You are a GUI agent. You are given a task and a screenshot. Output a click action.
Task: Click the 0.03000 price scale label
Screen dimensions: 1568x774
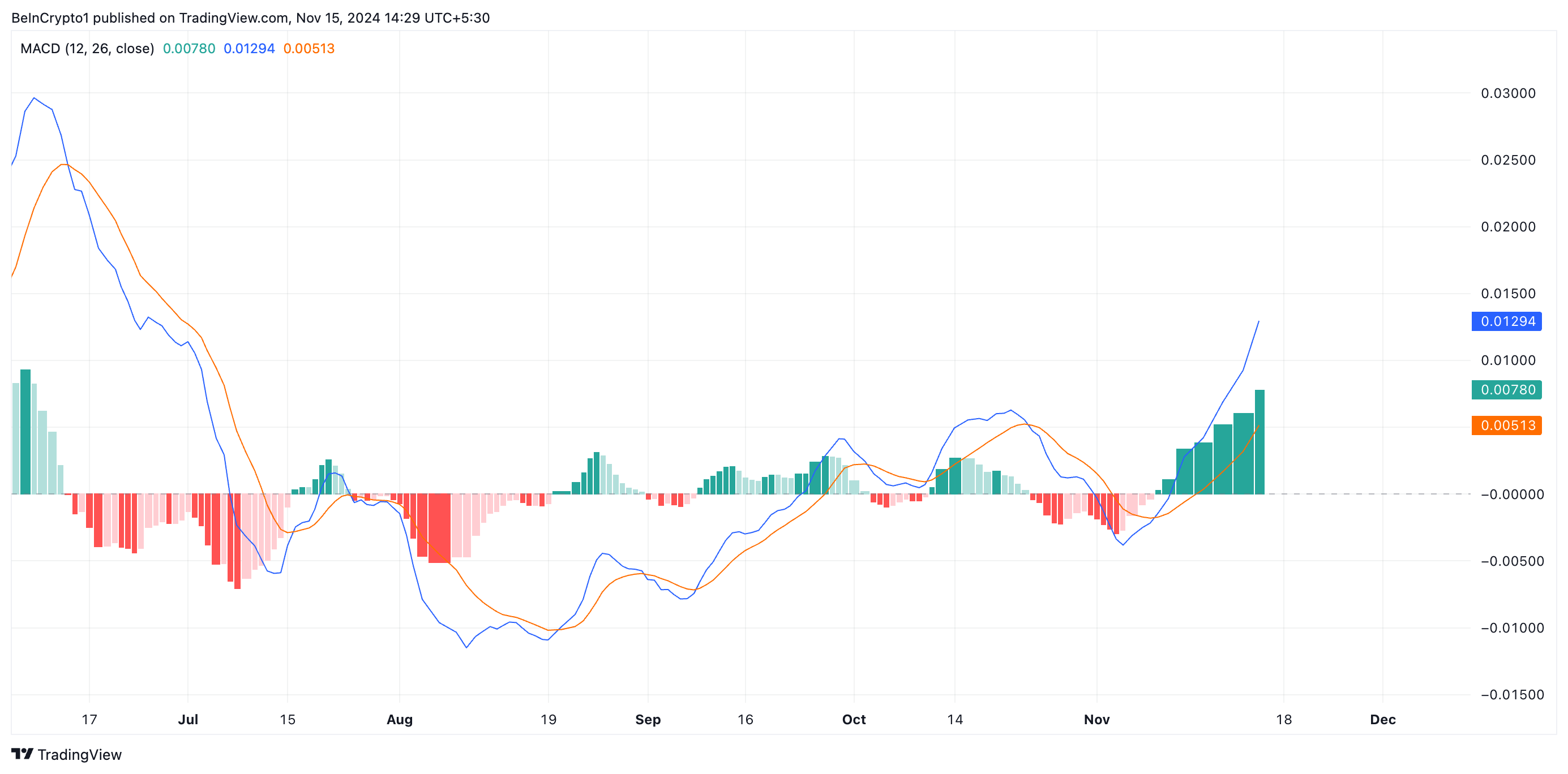1508,93
